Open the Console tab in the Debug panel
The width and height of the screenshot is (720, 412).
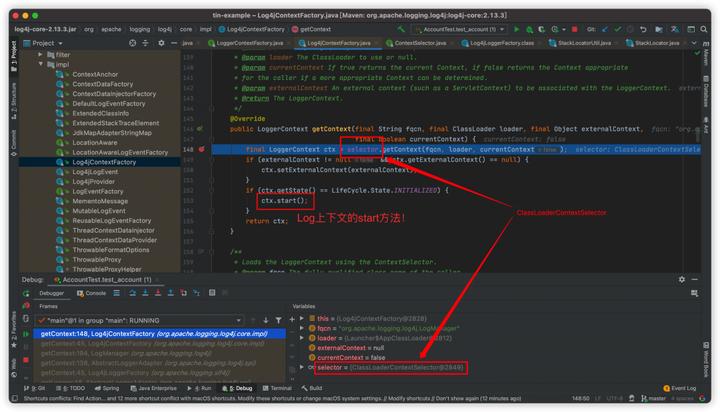91,293
